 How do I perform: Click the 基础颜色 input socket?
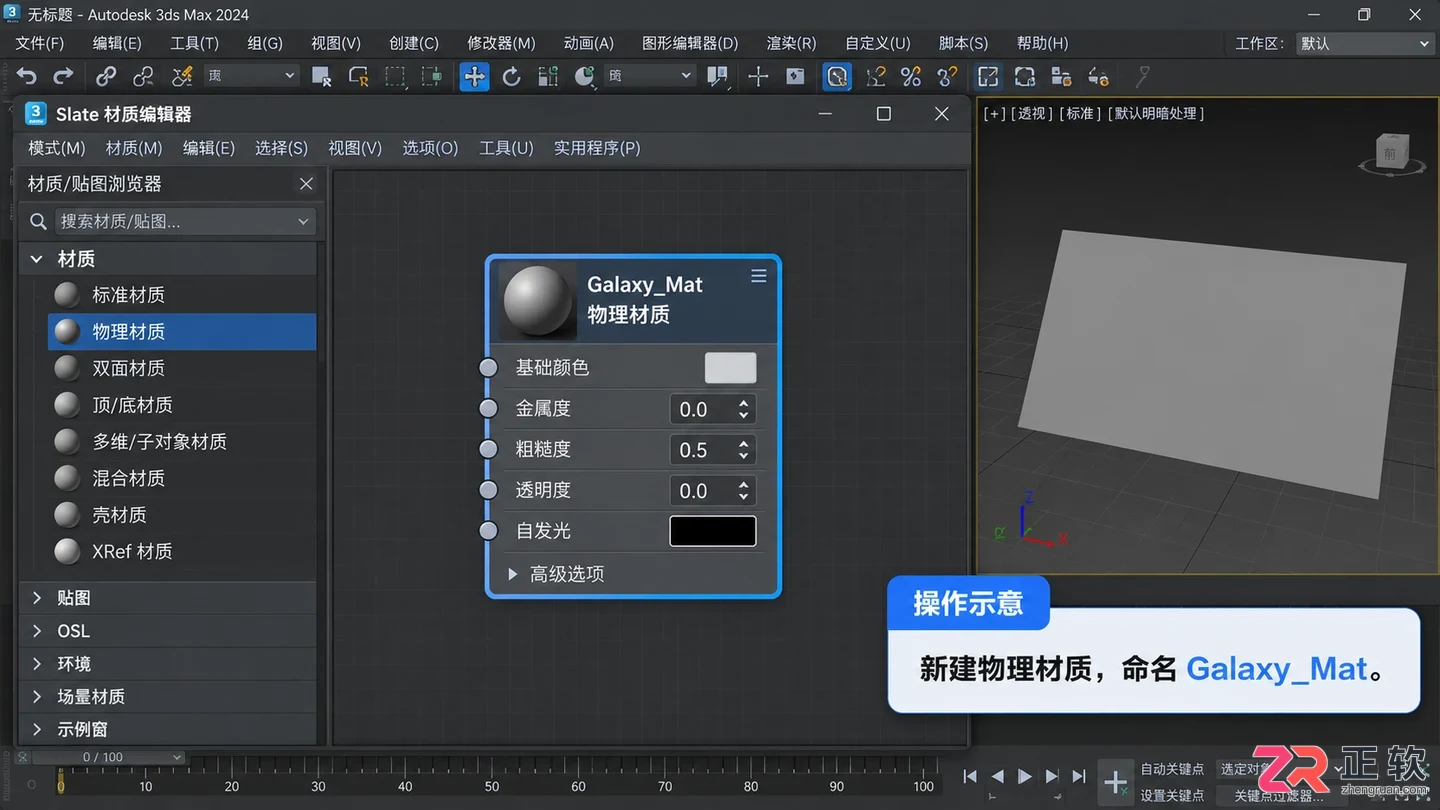488,368
